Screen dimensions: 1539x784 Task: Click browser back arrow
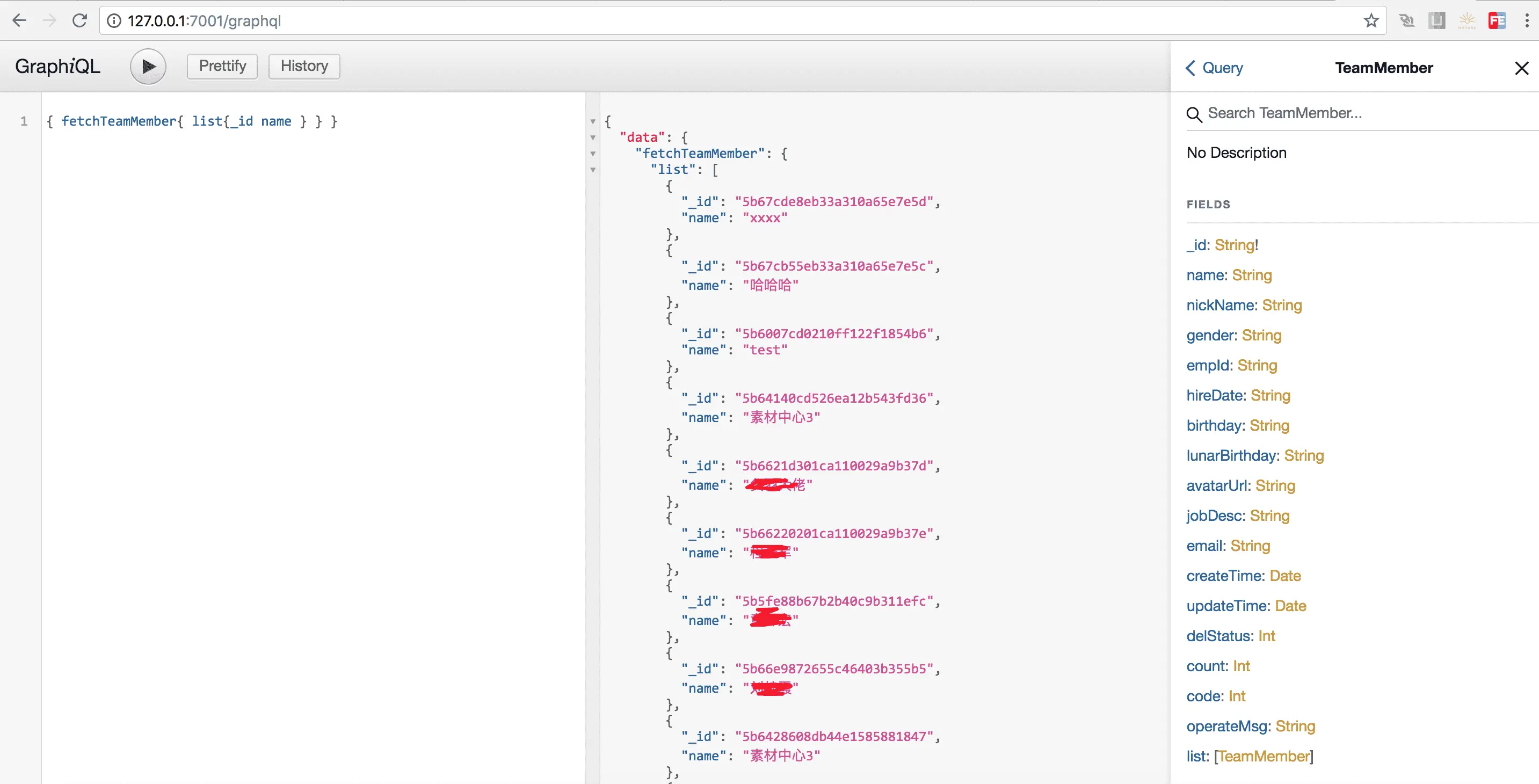click(x=19, y=21)
